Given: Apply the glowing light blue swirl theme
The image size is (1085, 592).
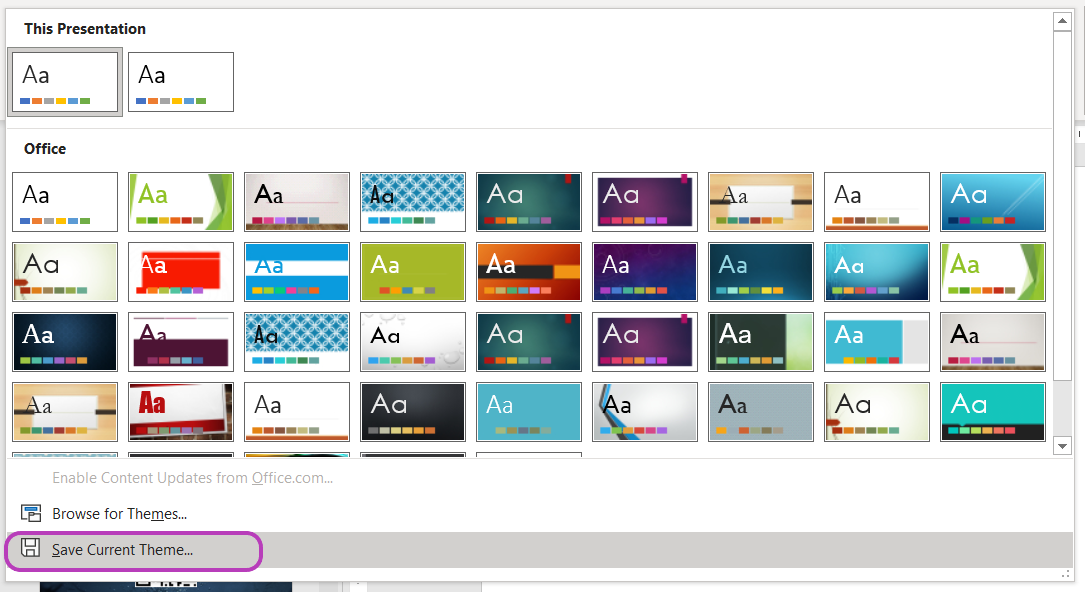Looking at the screenshot, I should pyautogui.click(x=877, y=272).
